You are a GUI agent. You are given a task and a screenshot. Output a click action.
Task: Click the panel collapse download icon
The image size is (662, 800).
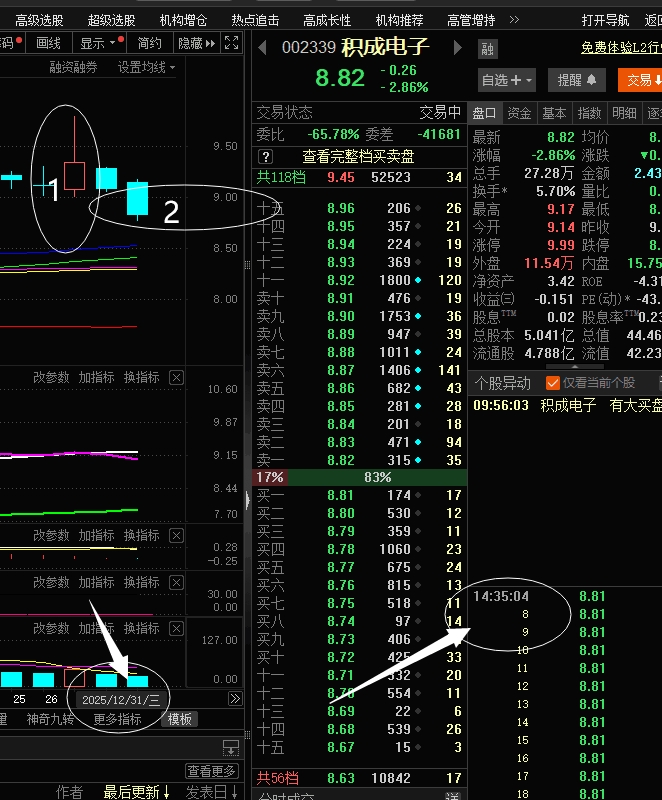click(x=231, y=747)
